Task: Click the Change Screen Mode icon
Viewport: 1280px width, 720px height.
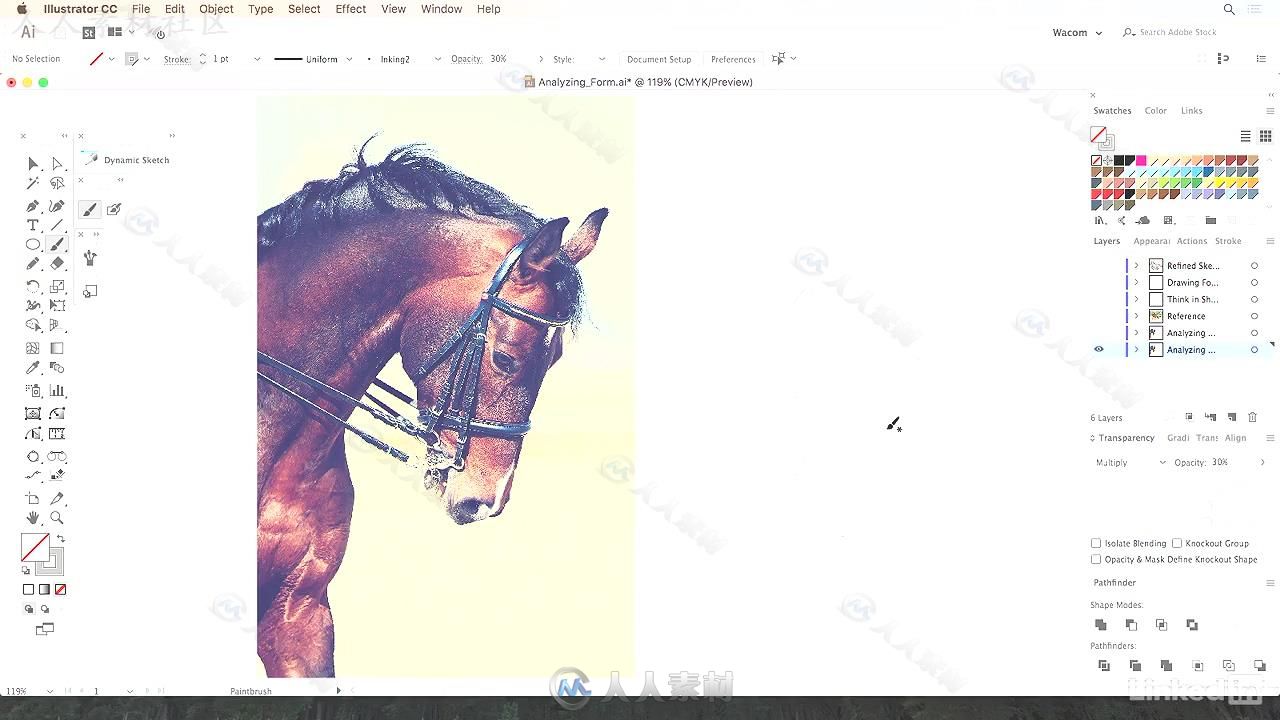Action: (x=45, y=629)
